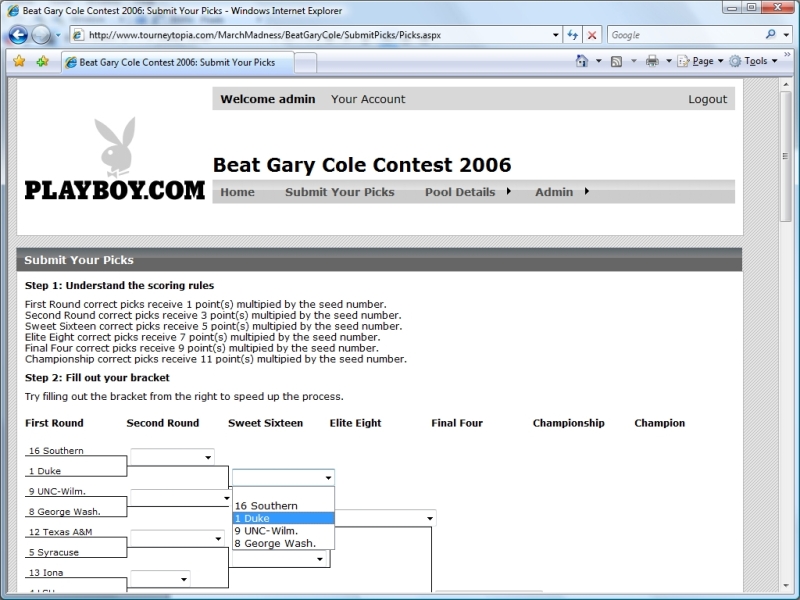
Task: Open the Home nav menu item
Action: click(x=237, y=192)
